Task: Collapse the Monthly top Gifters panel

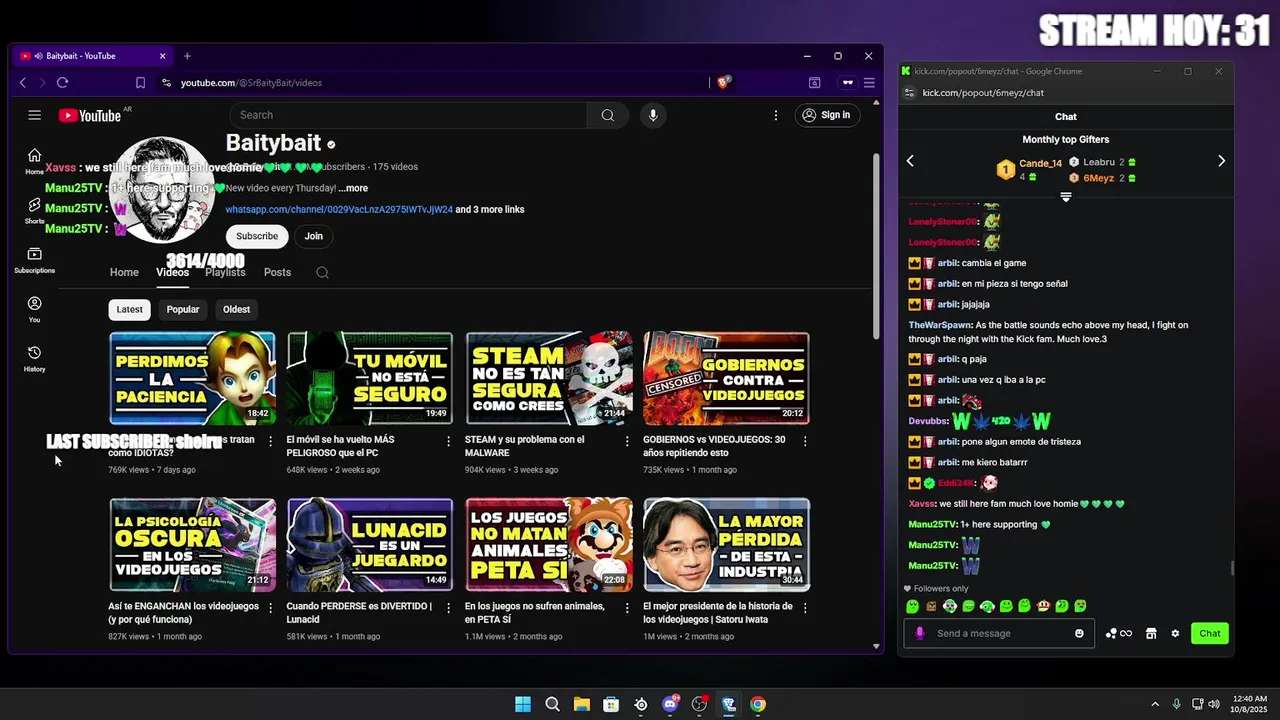Action: click(x=1065, y=197)
